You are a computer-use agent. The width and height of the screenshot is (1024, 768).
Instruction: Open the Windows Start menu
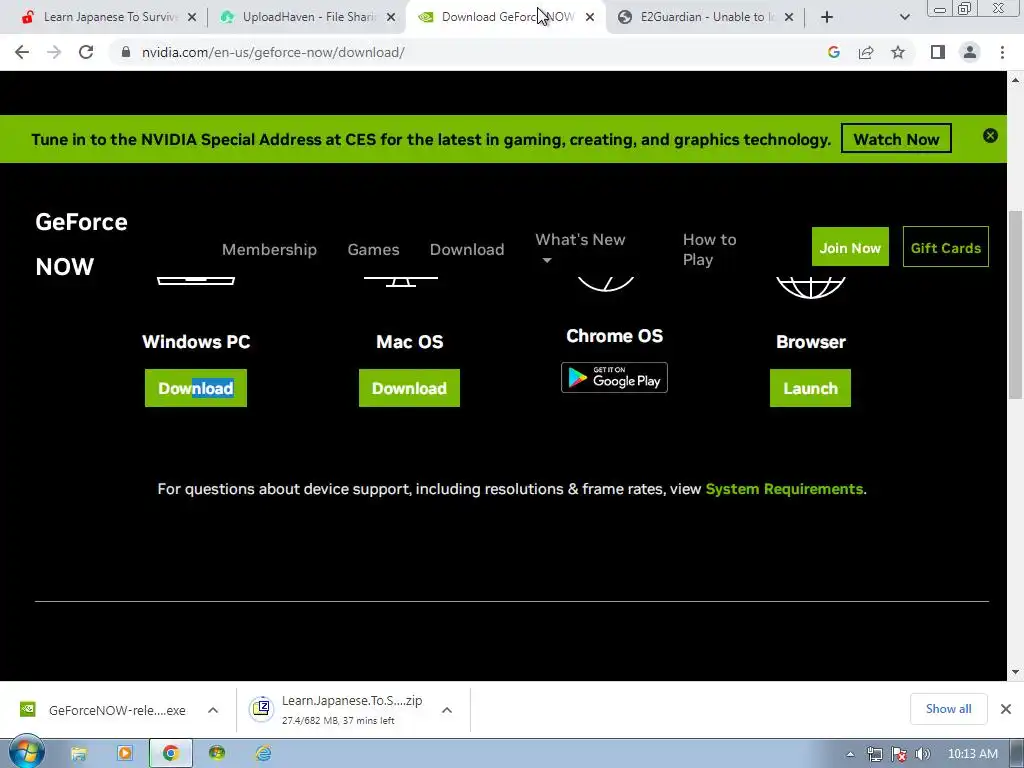pos(25,753)
